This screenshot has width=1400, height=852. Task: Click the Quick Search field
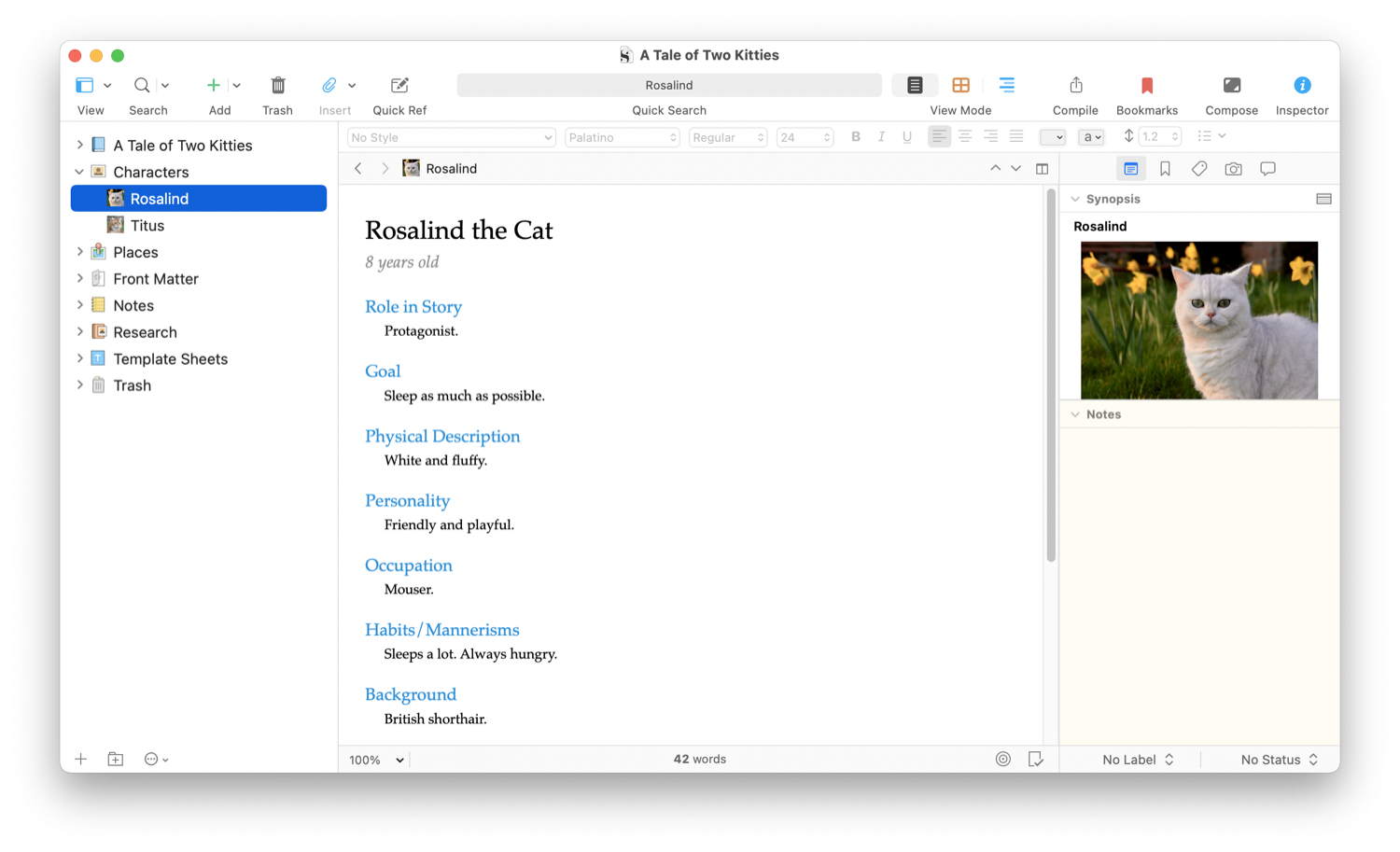(x=668, y=85)
